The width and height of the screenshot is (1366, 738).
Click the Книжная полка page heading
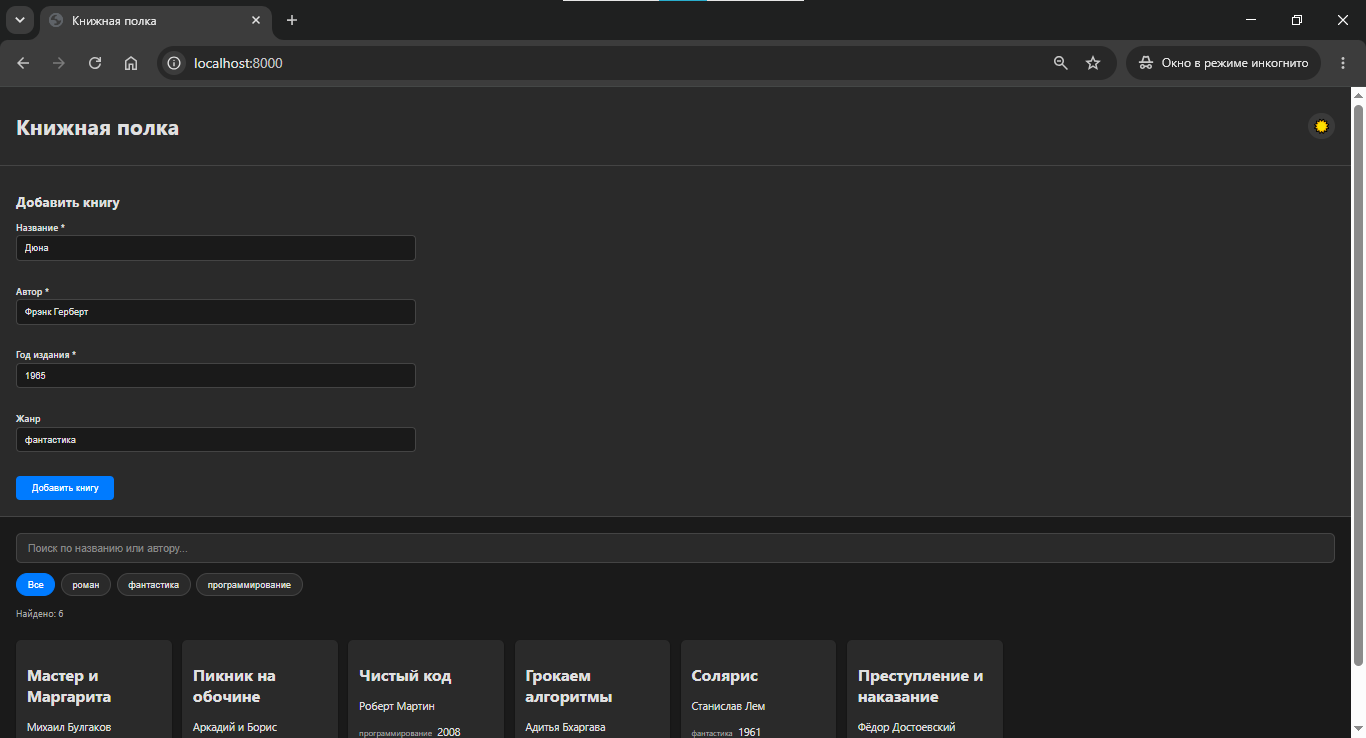pos(98,127)
